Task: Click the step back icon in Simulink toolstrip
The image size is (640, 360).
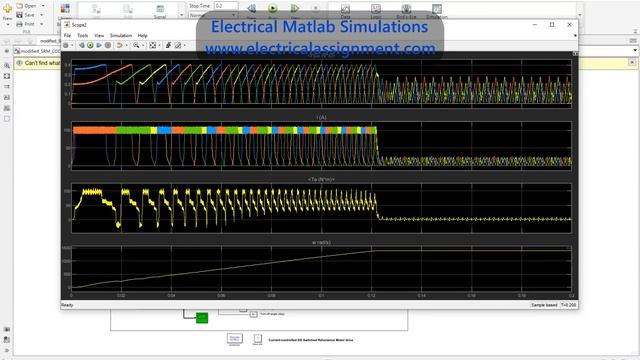Action: 252,9
